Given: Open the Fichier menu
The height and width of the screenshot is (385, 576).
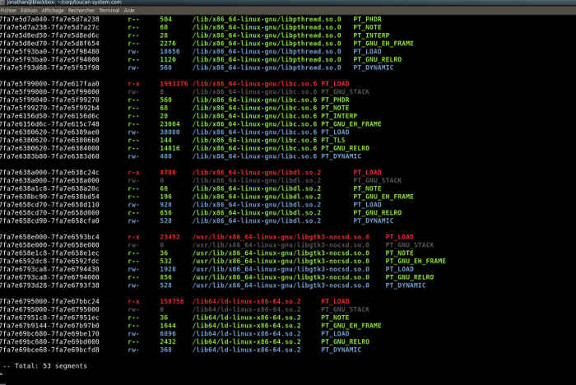Looking at the screenshot, I should click(8, 10).
